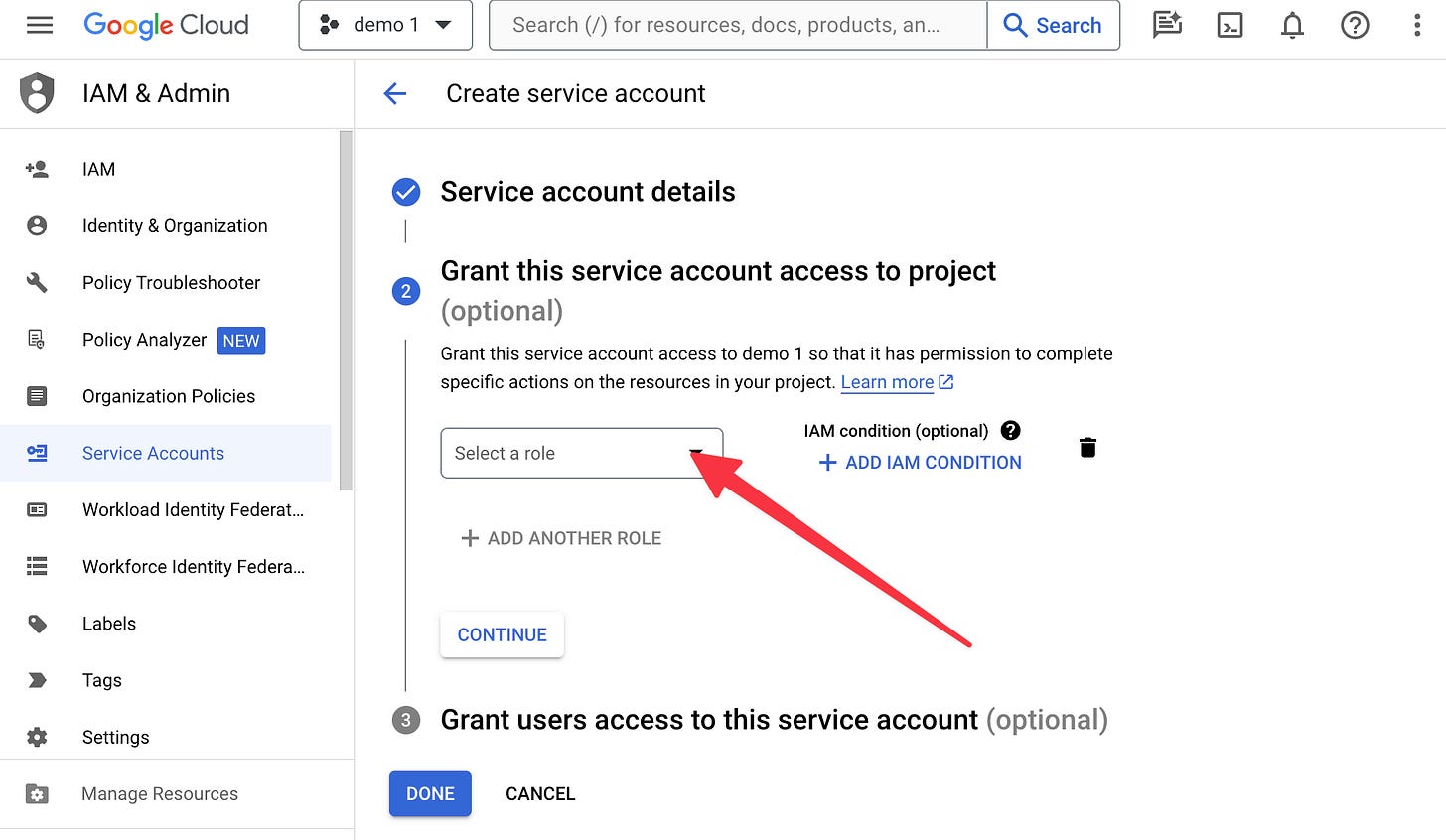Open the hamburger navigation menu
1446x840 pixels.
pyautogui.click(x=40, y=25)
